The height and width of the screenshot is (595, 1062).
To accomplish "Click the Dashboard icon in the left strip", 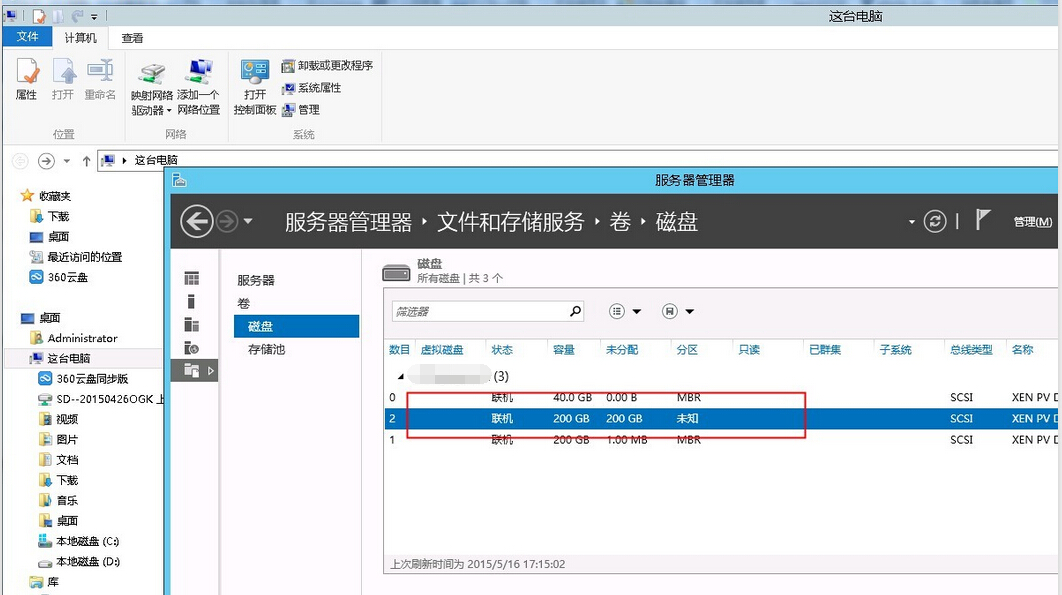I will pyautogui.click(x=191, y=278).
